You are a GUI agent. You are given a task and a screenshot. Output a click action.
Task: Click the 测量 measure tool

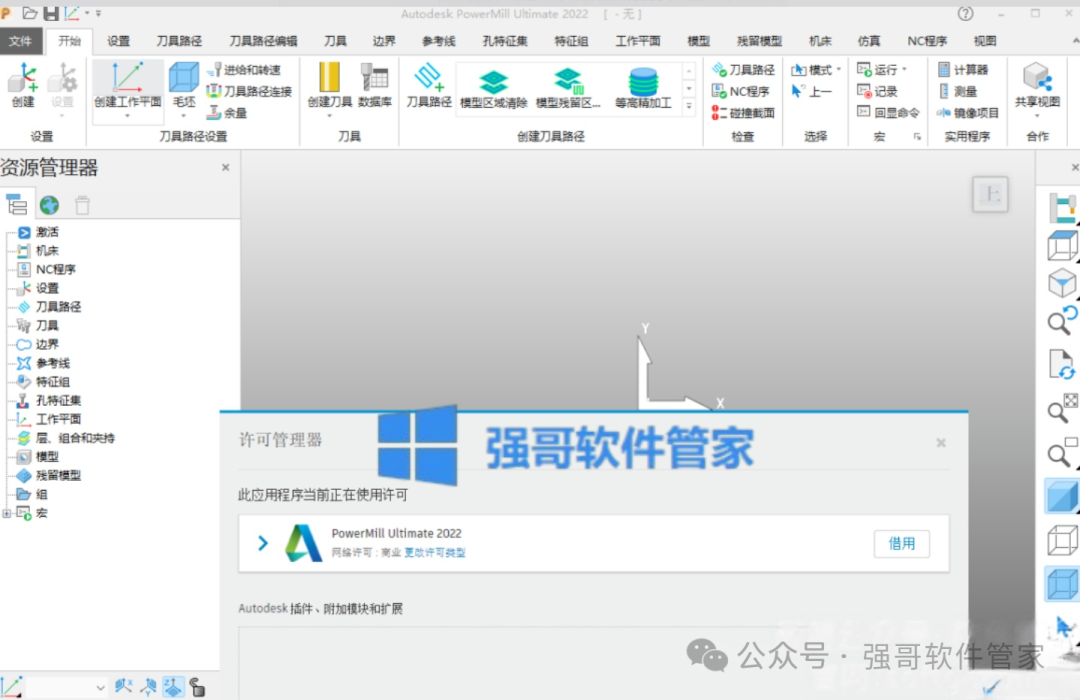(x=957, y=91)
